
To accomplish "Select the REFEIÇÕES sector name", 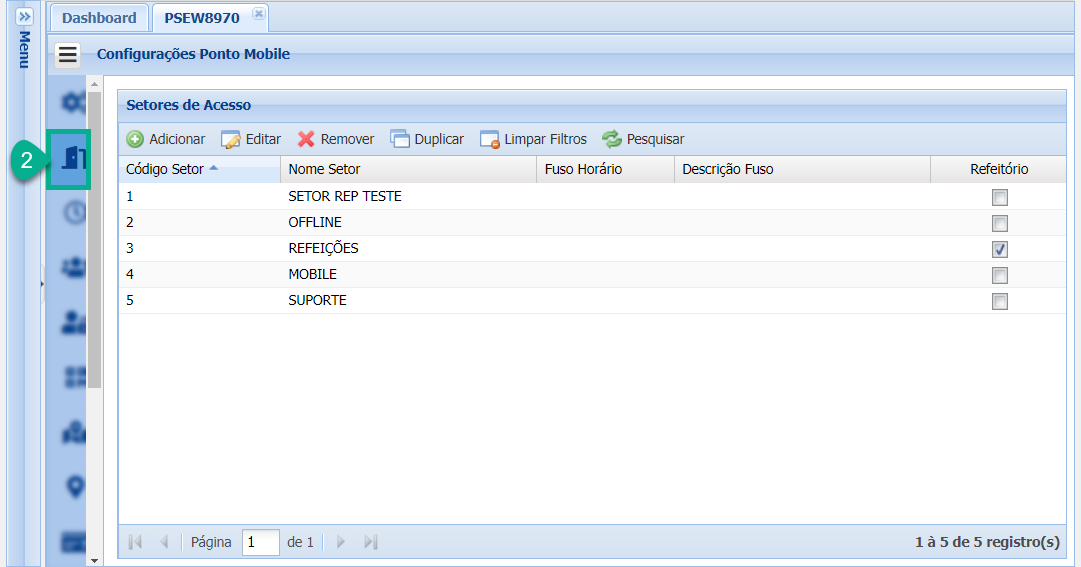I will 323,248.
